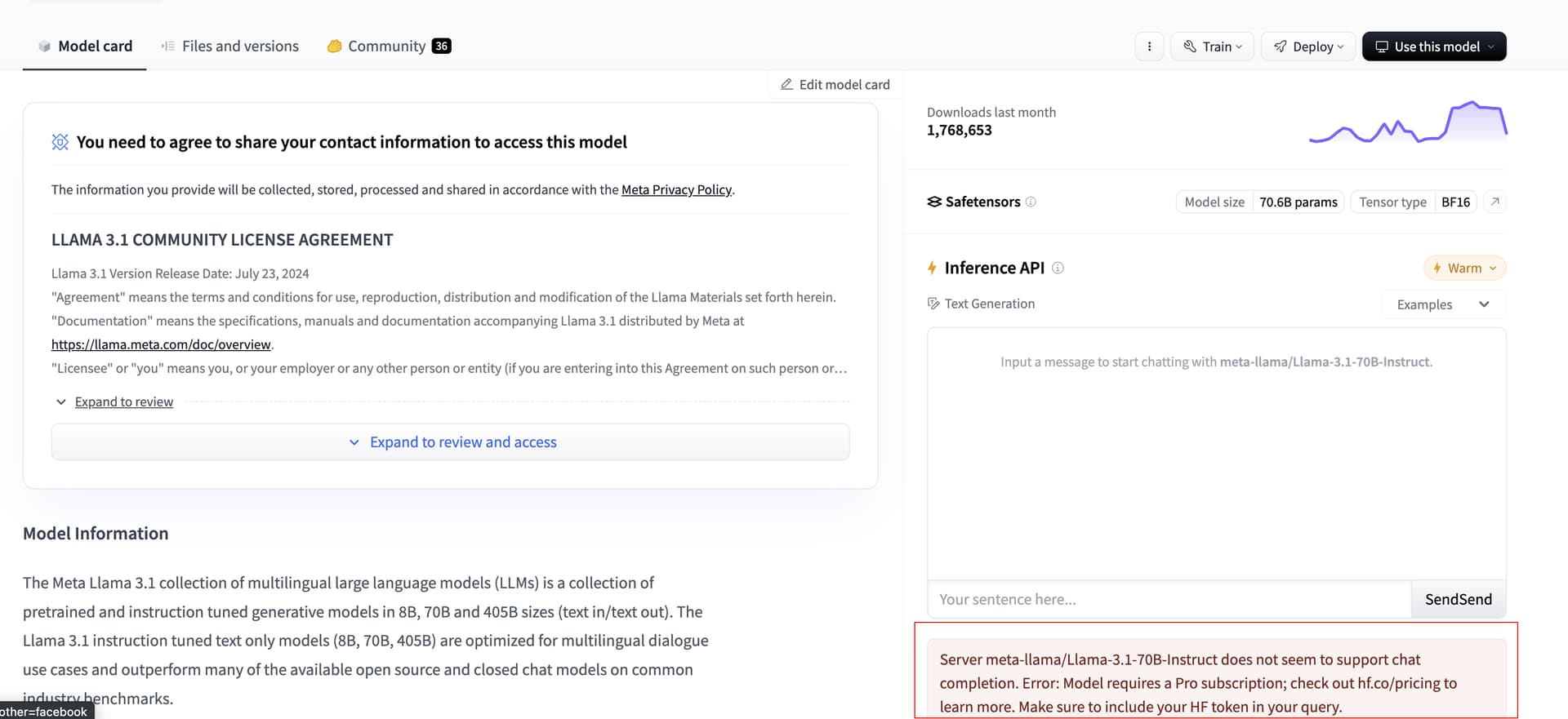Click the chevron next to Expand to review
The image size is (1568, 719).
coord(61,402)
